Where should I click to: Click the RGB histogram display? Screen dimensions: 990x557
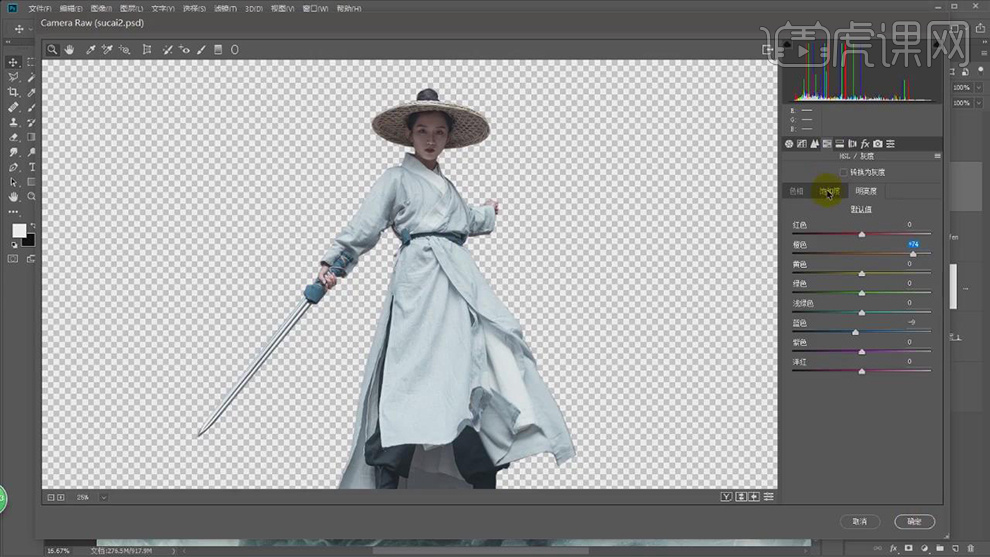pos(861,71)
